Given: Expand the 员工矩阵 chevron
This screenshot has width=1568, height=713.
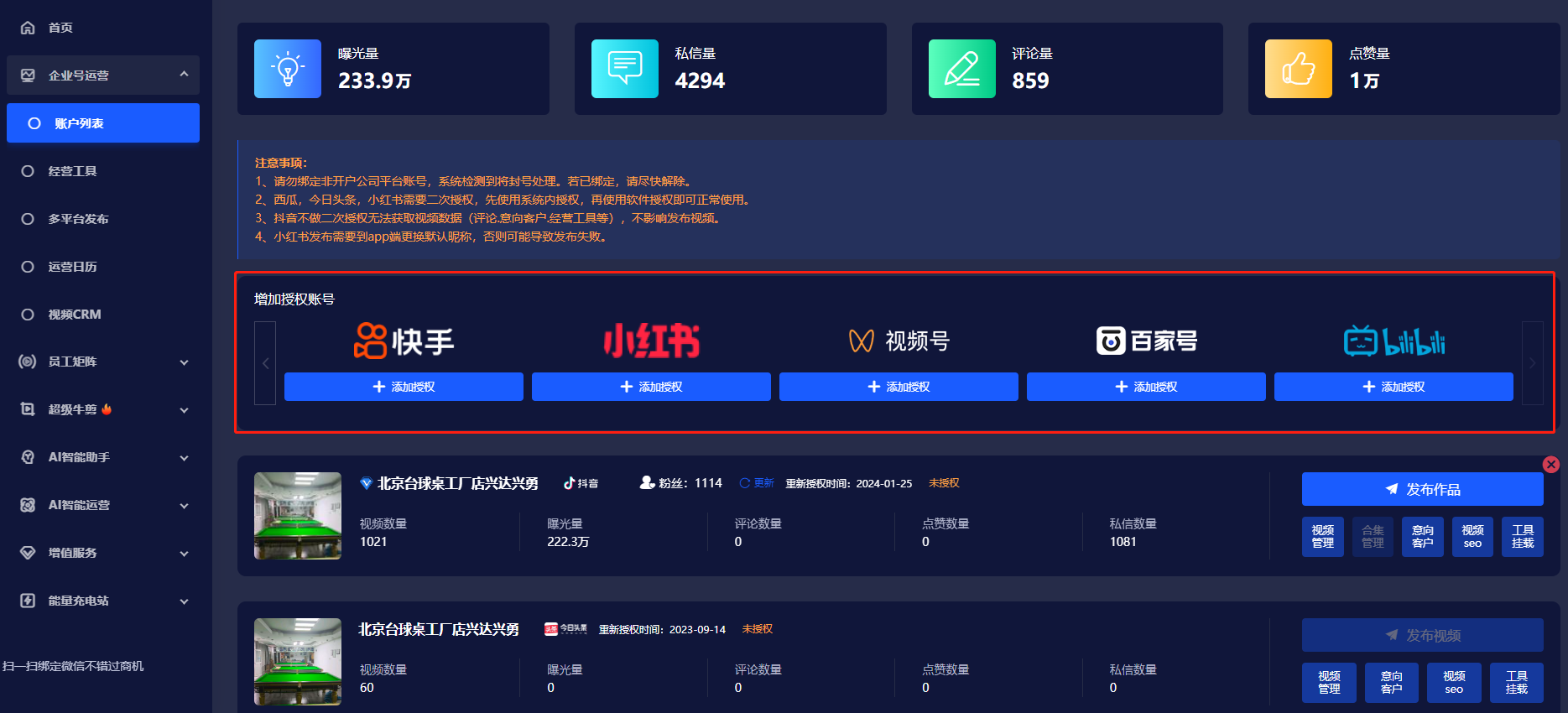Looking at the screenshot, I should click(184, 362).
